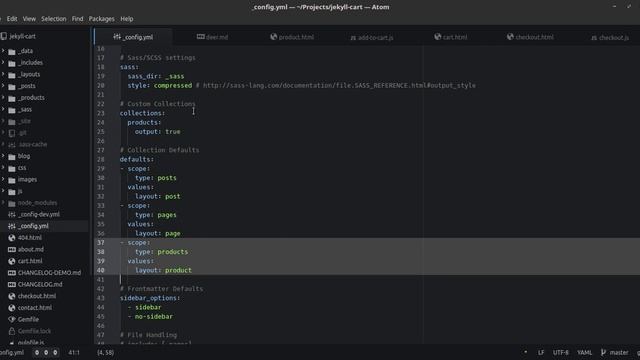Click the images folder icon
Viewport: 640px width, 360px height.
[x=12, y=180]
